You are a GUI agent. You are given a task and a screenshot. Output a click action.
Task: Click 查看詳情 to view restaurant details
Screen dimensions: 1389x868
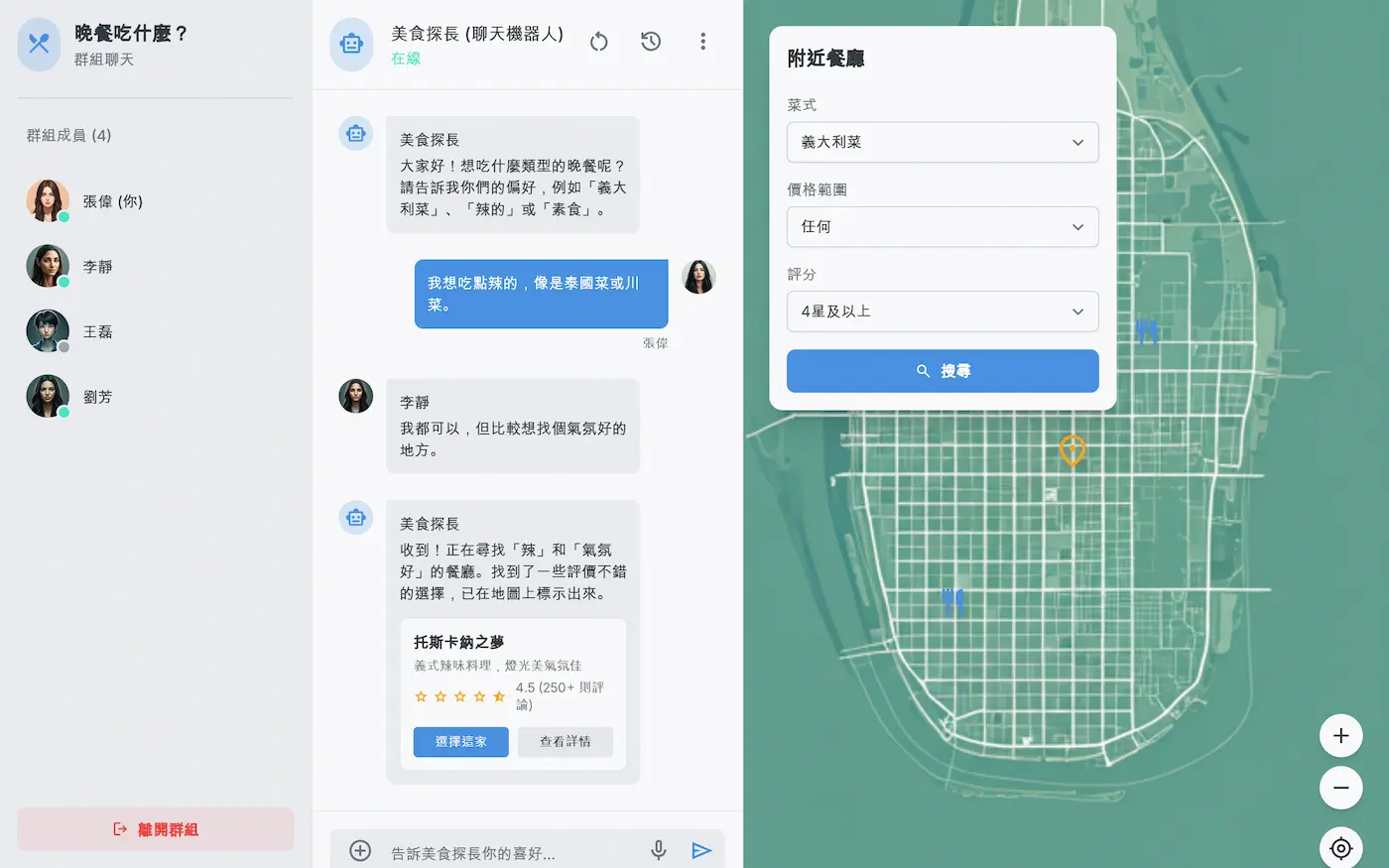565,742
